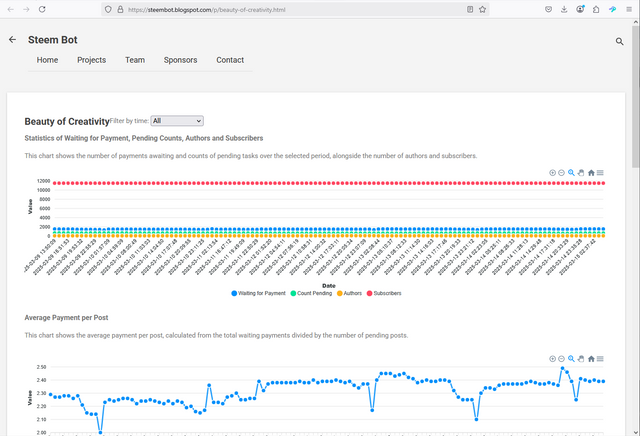Open the Average Payment chart export menu
Image resolution: width=640 pixels, height=436 pixels.
600,359
